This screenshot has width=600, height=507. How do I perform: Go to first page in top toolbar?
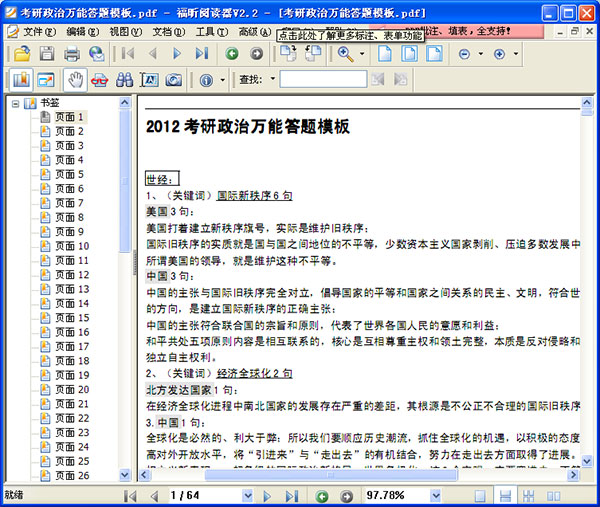tap(128, 54)
